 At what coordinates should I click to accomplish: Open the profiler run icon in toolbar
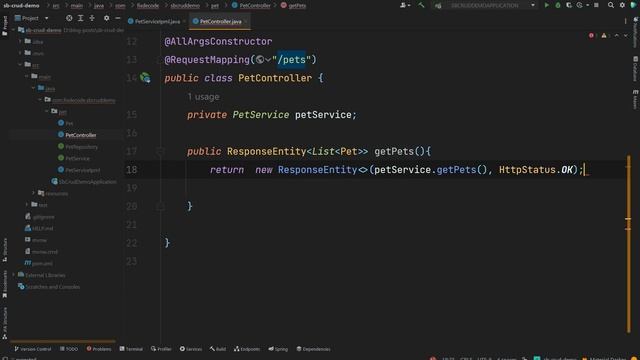pos(581,5)
